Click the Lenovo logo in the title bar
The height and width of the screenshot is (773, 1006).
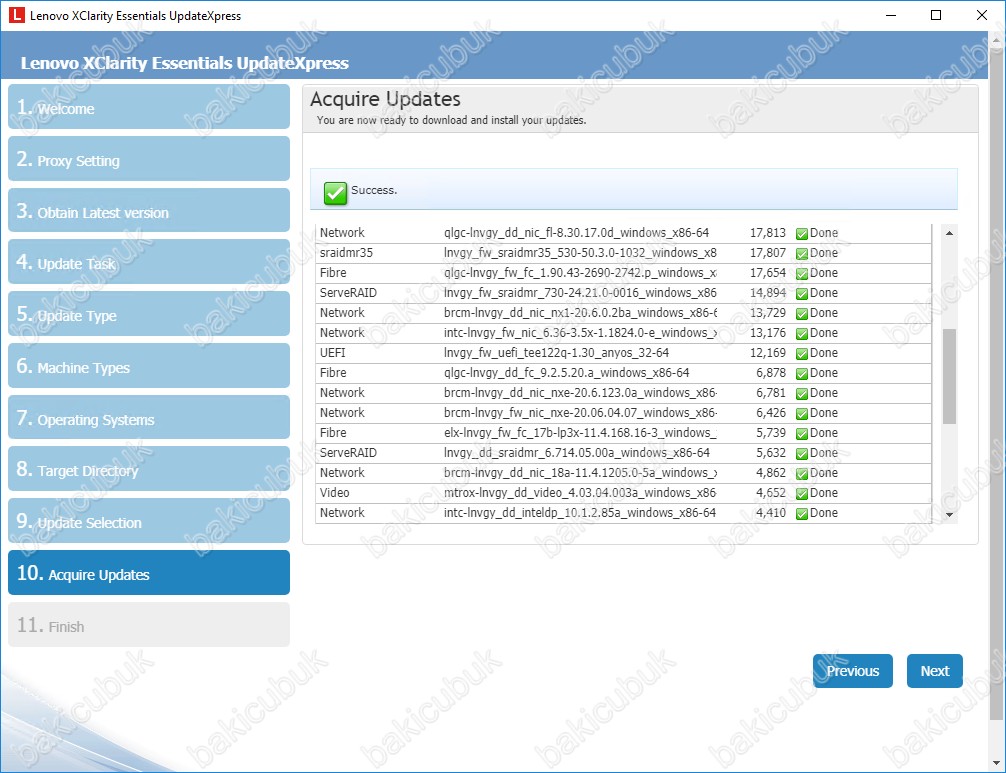[16, 15]
